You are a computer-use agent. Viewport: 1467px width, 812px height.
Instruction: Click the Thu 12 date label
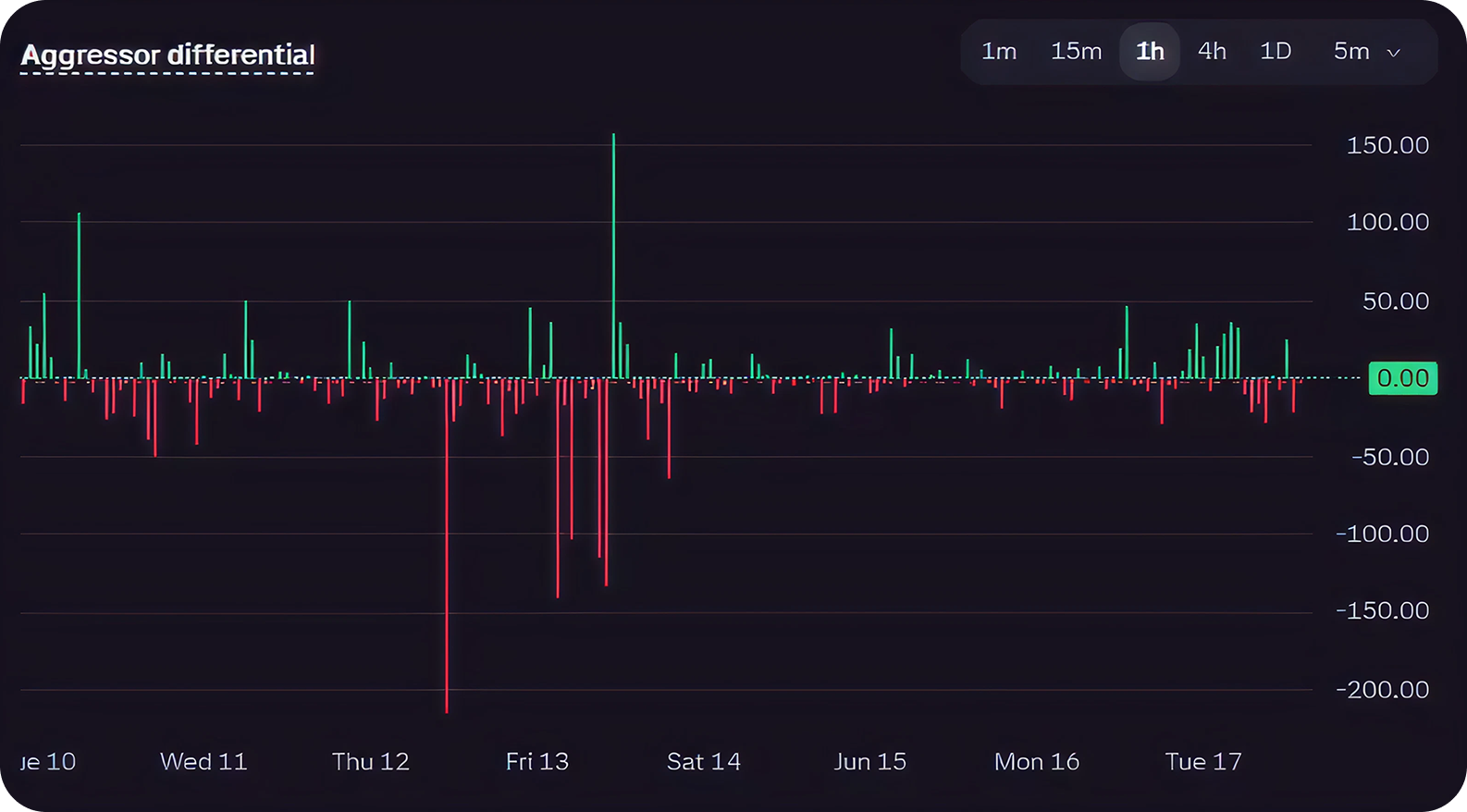pyautogui.click(x=370, y=761)
